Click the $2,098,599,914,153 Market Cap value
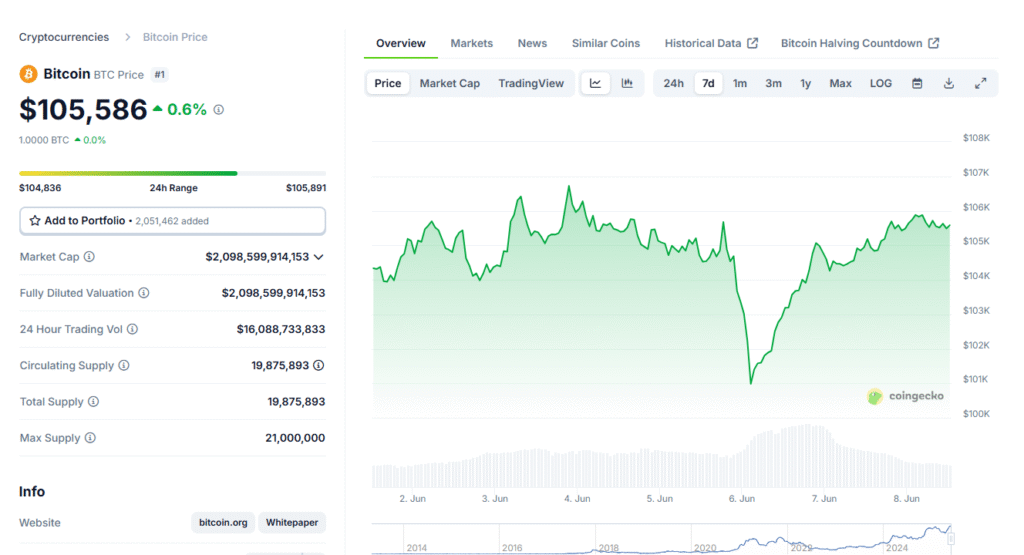This screenshot has width=1024, height=555. point(257,257)
